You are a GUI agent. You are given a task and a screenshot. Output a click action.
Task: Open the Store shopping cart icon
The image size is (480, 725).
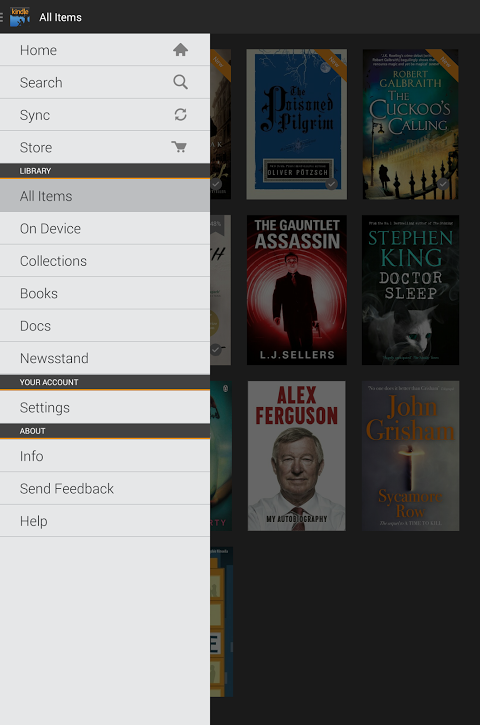pos(179,147)
